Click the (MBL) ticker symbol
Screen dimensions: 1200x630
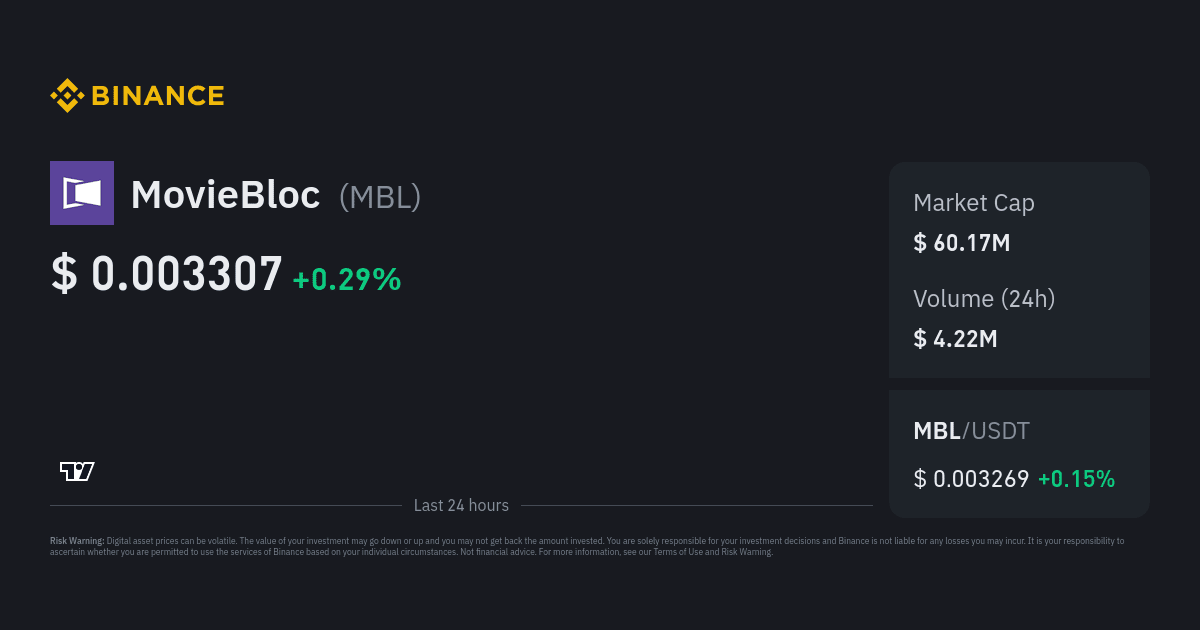click(380, 196)
